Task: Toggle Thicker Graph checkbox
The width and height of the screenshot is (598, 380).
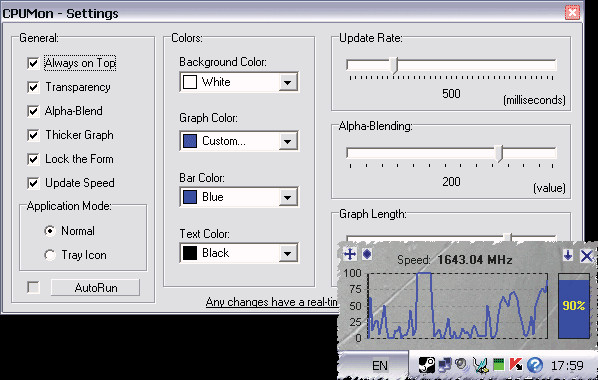Action: pyautogui.click(x=33, y=135)
